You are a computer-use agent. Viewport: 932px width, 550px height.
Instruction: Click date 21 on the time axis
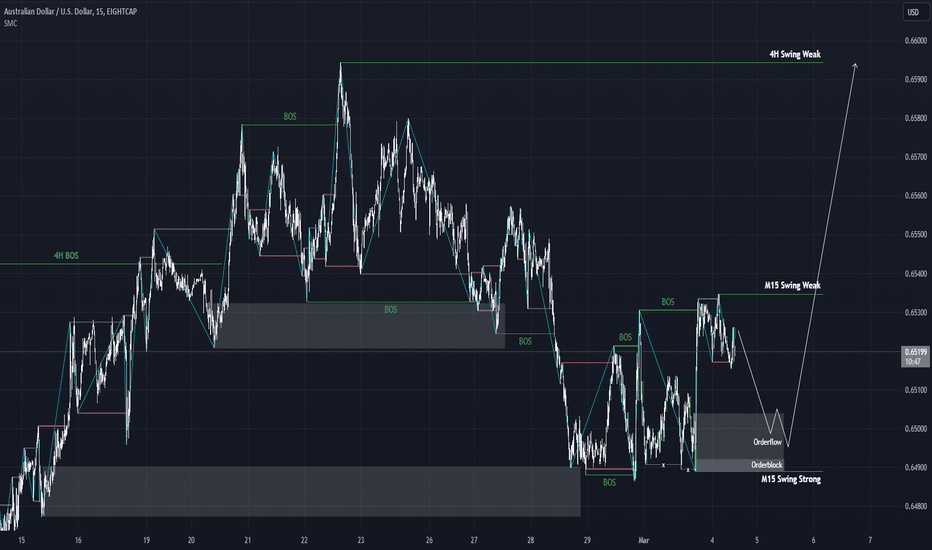[x=247, y=540]
